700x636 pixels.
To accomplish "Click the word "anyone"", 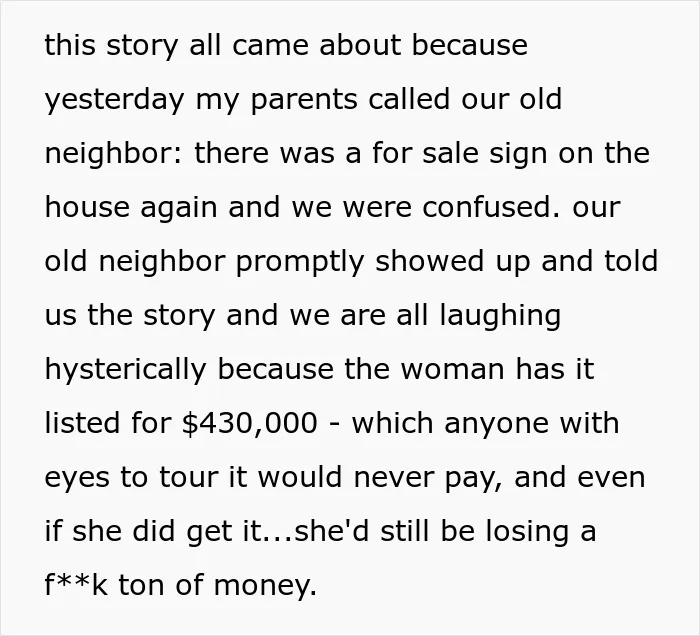I will [496, 424].
